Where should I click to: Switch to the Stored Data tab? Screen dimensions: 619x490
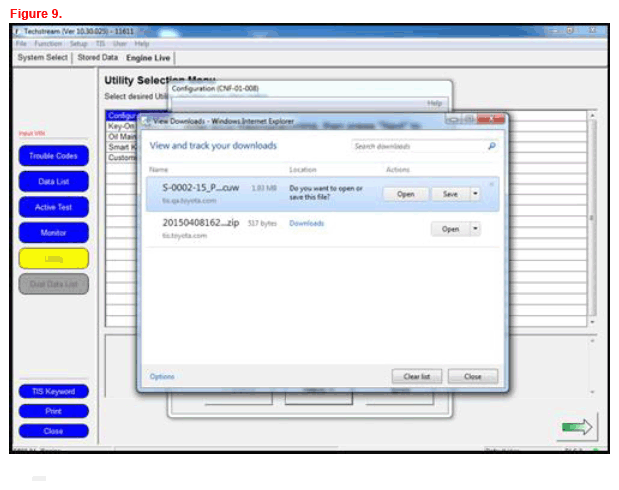tap(98, 58)
